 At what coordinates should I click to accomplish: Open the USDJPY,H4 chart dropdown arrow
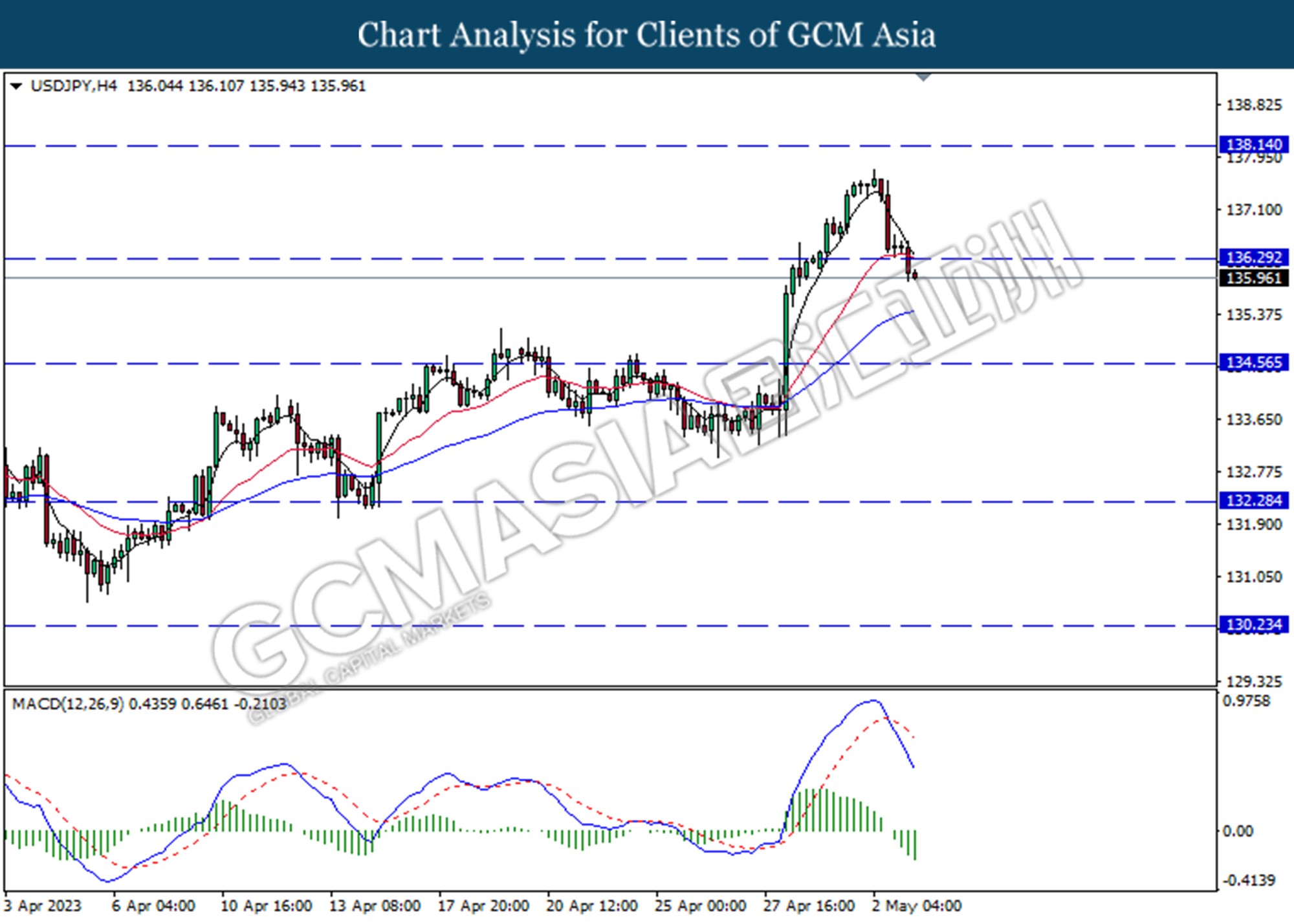click(17, 86)
